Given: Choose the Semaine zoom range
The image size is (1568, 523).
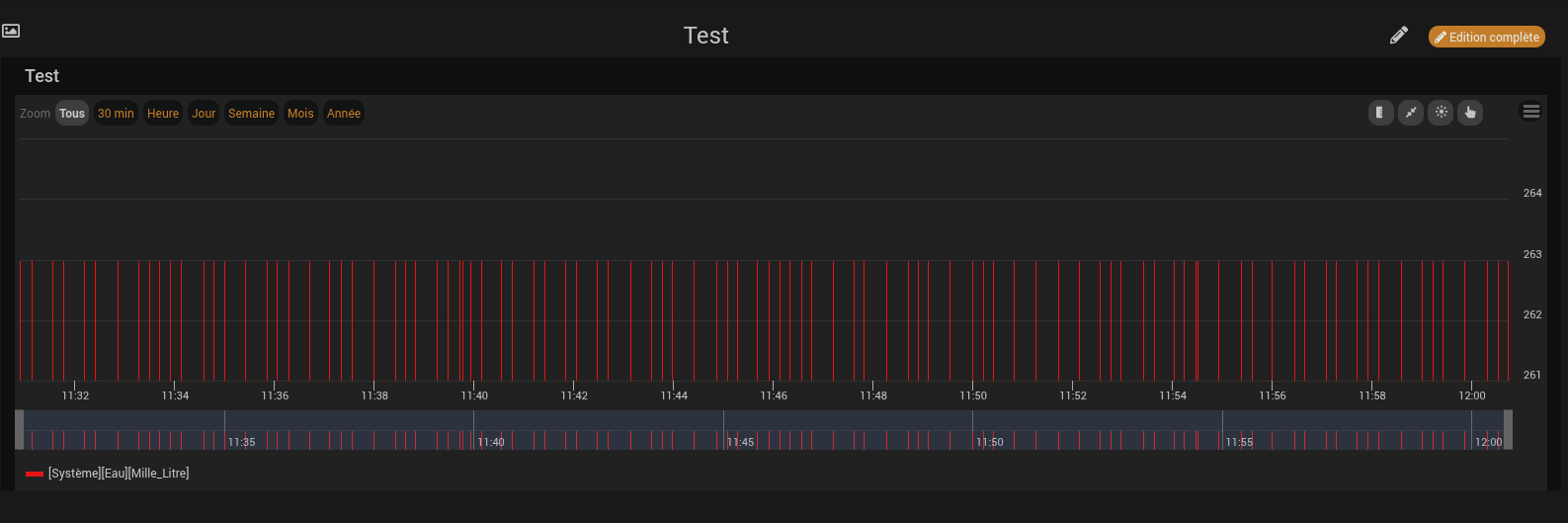Looking at the screenshot, I should click(x=251, y=114).
